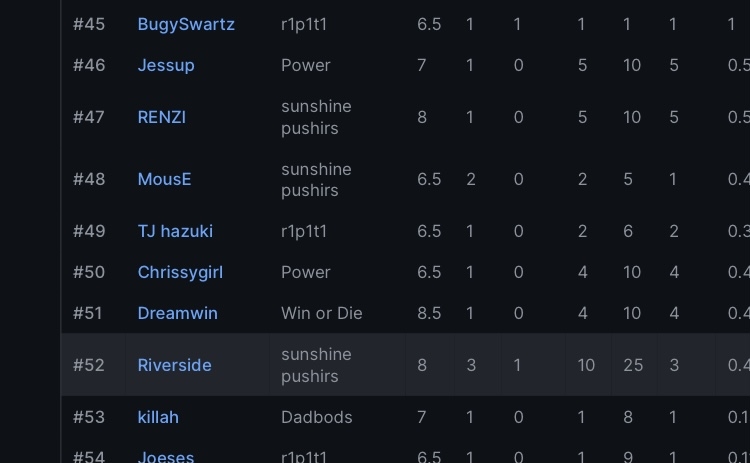The image size is (750, 463).
Task: Open MousE player profile
Action: tap(164, 179)
